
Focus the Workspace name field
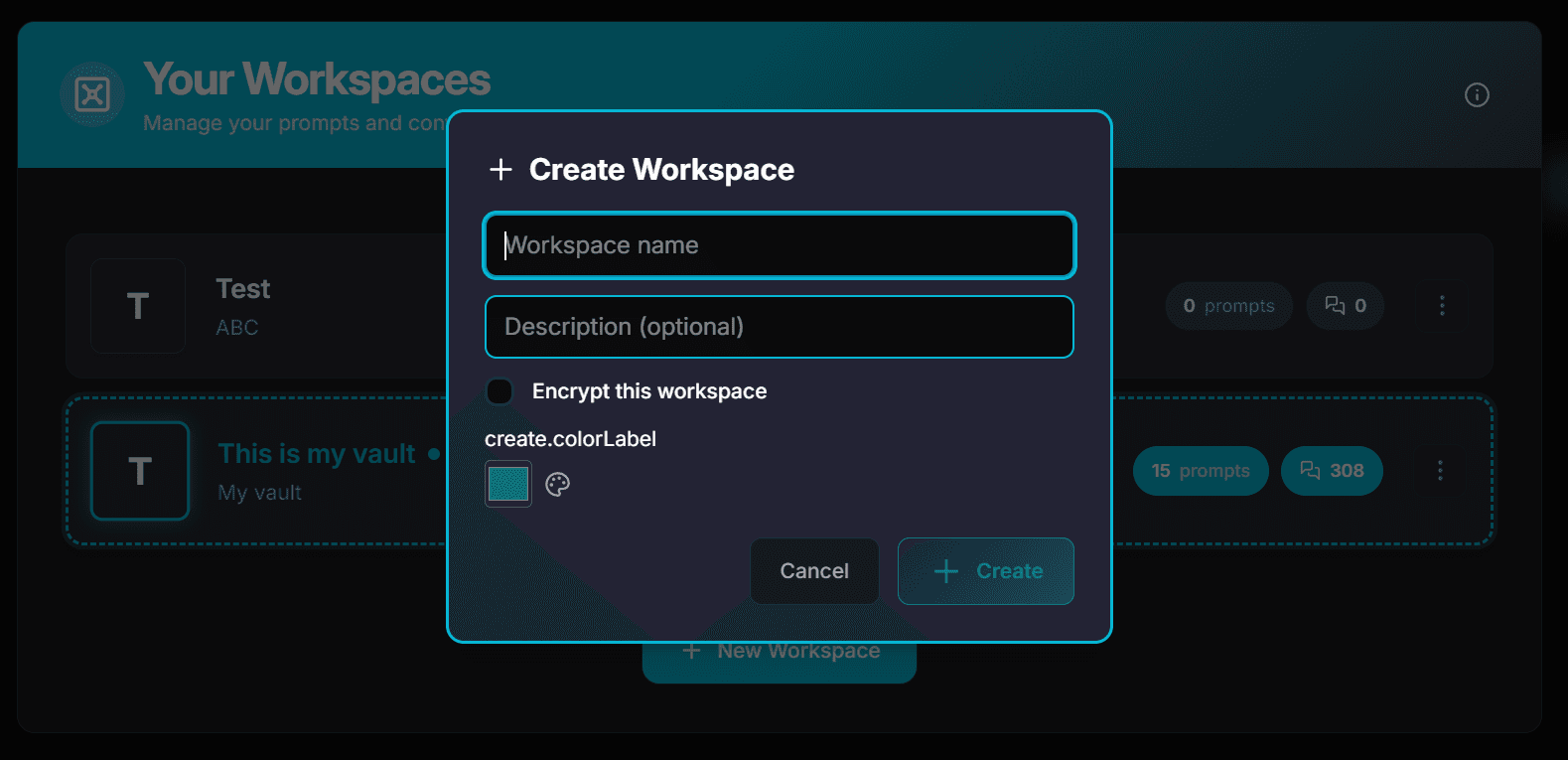tap(780, 245)
